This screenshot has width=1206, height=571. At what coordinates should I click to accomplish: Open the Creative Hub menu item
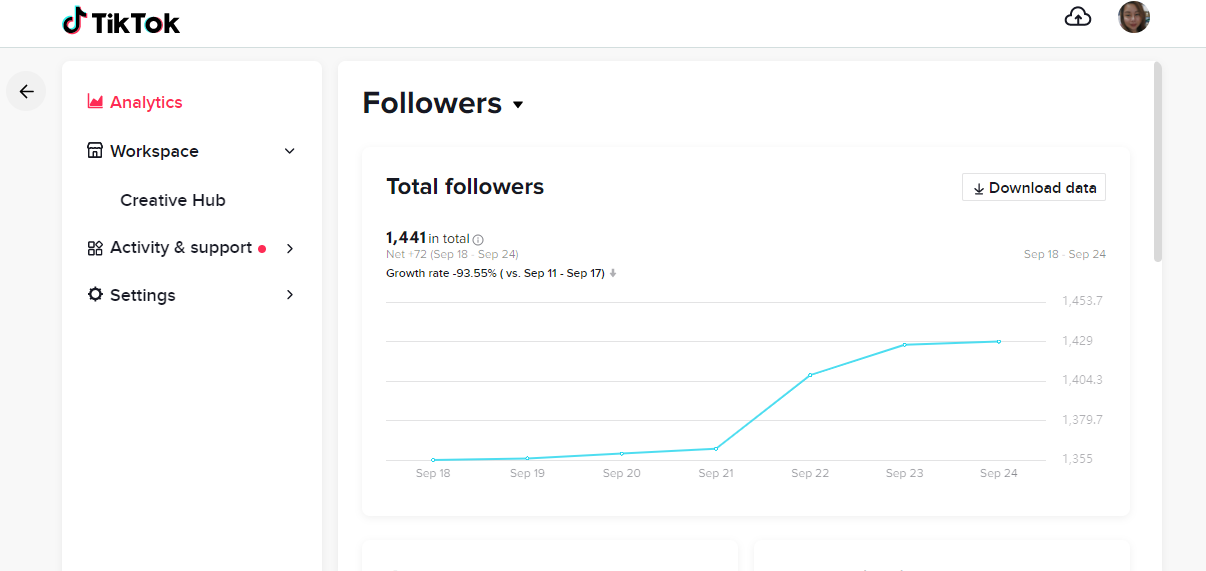pyautogui.click(x=173, y=200)
